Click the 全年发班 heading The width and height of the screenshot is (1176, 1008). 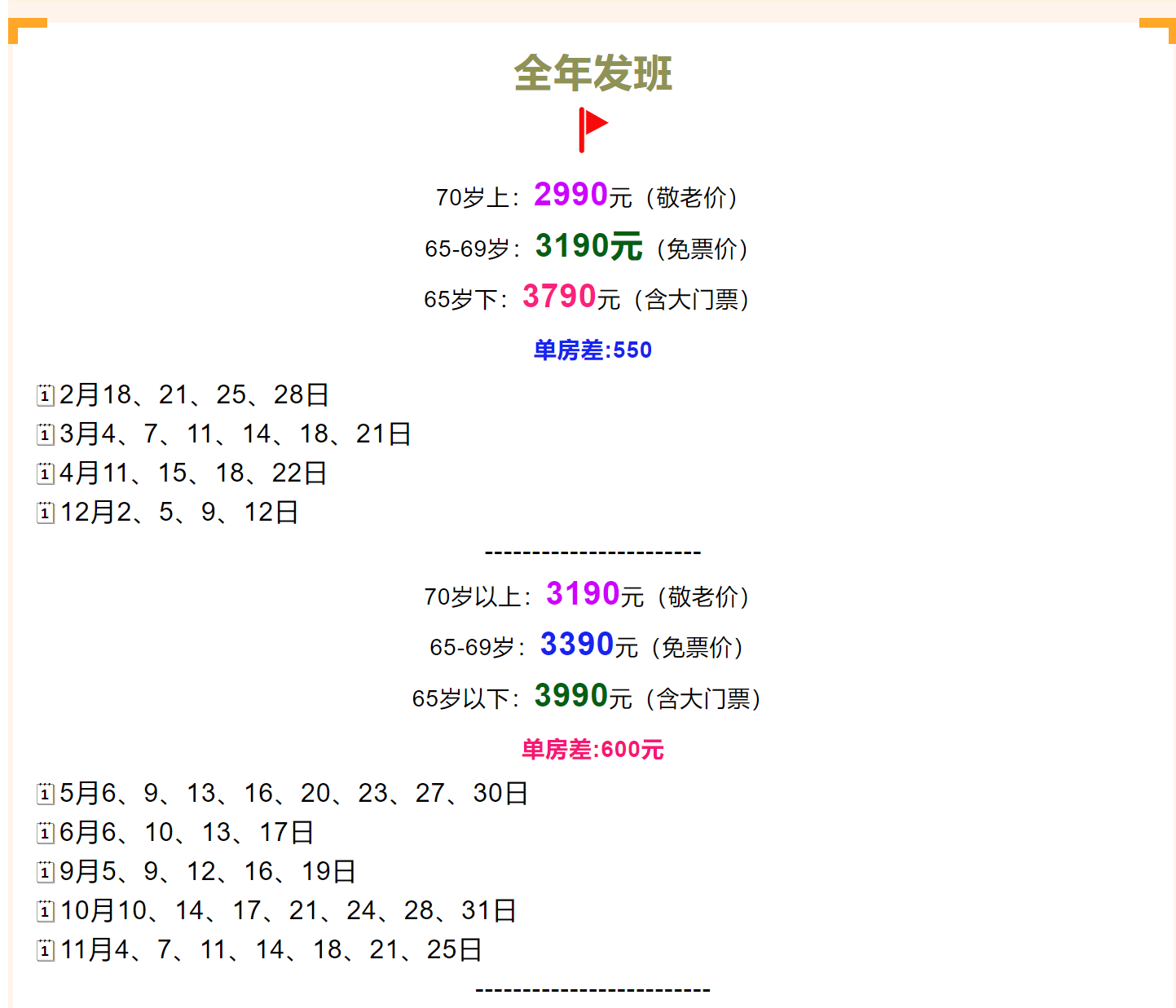[x=592, y=73]
